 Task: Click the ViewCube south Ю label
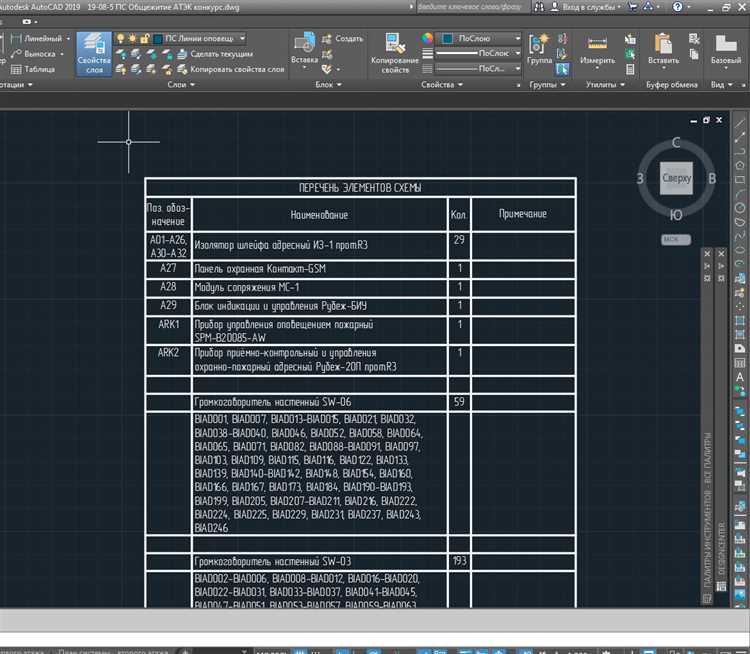tap(676, 215)
